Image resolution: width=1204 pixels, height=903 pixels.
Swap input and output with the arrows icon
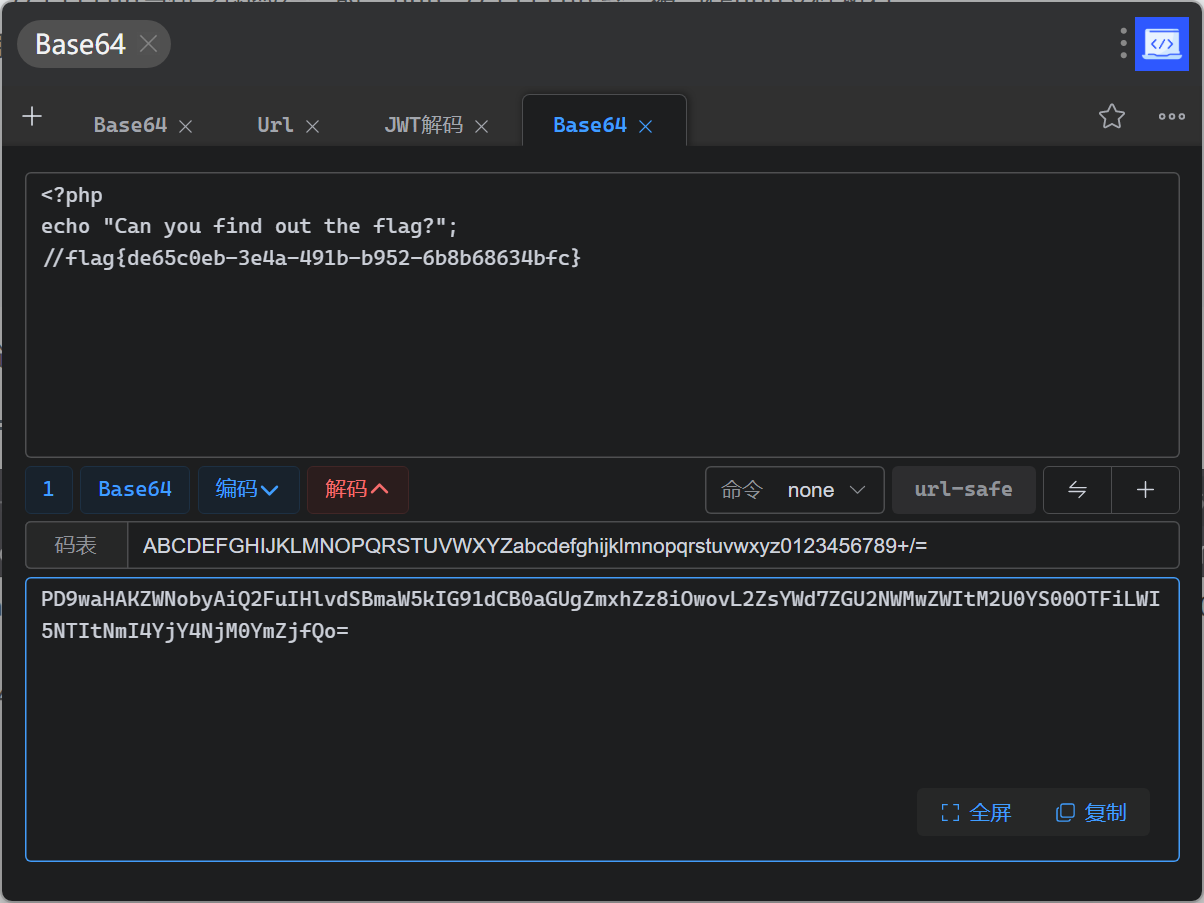click(1077, 490)
